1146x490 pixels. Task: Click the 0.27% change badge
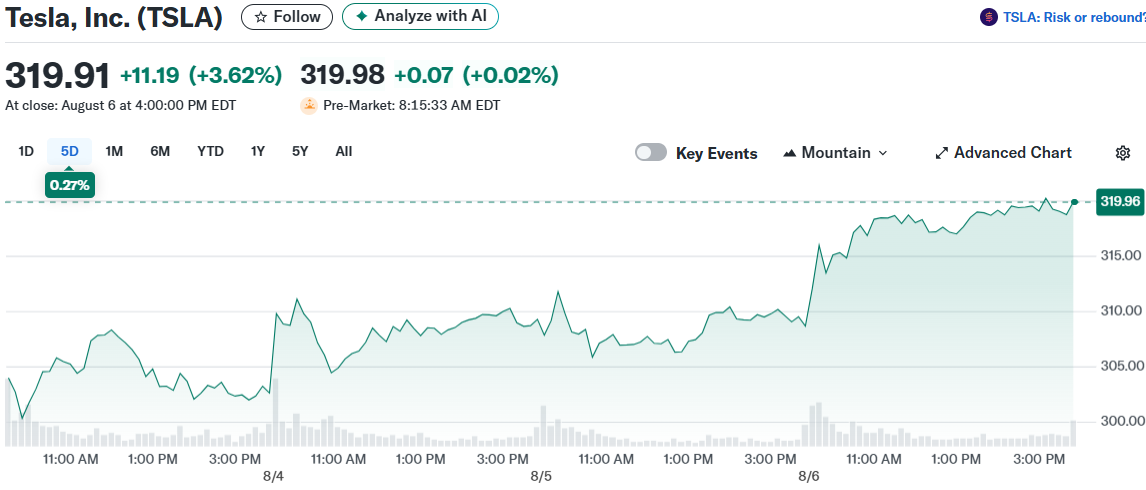point(70,185)
